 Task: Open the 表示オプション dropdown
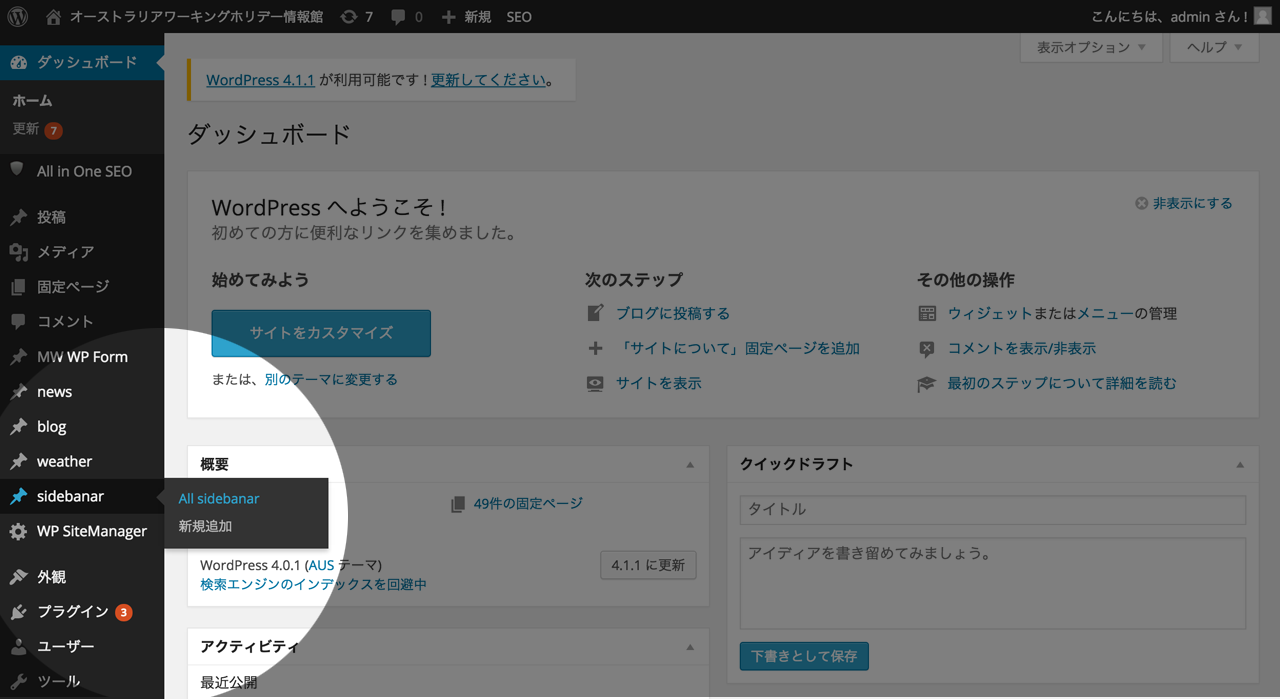coord(1091,47)
